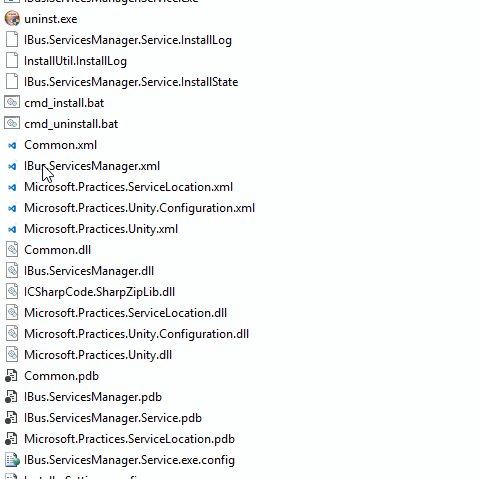The height and width of the screenshot is (479, 481).
Task: Select the Microsoft.Practices.Unity.Configuration.xml file name
Action: (x=139, y=208)
